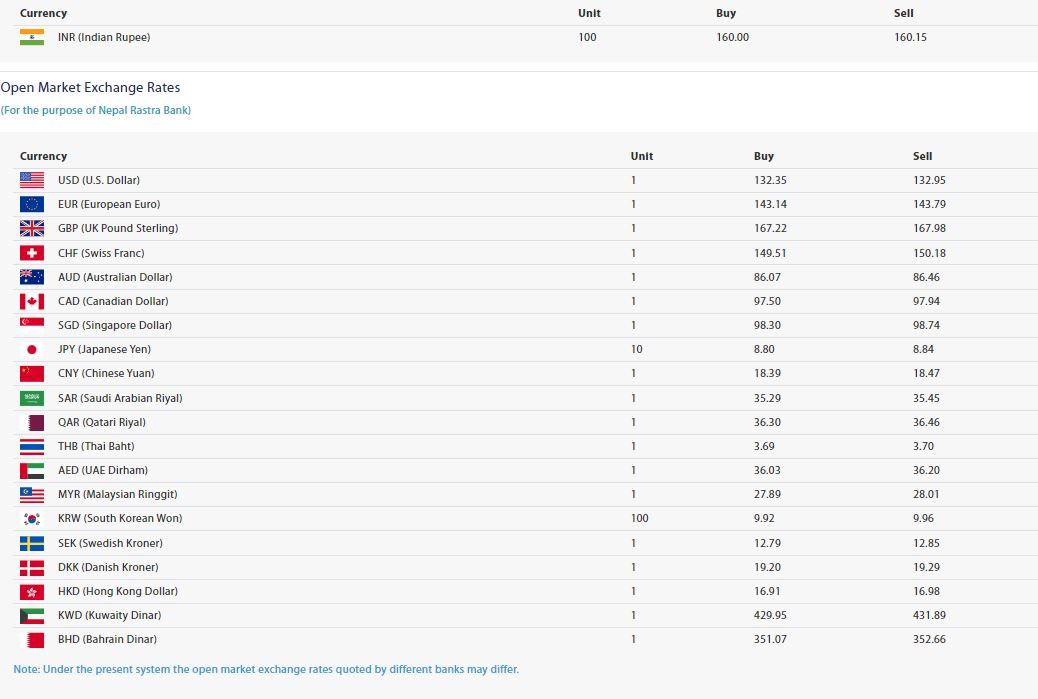
Task: Click 'JPY (Japanese Yen)' label
Action: coord(104,349)
